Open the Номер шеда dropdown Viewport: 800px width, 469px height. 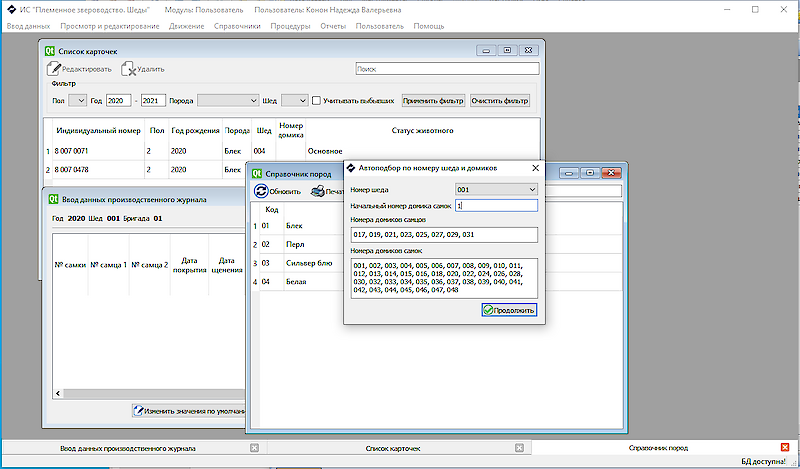point(496,189)
